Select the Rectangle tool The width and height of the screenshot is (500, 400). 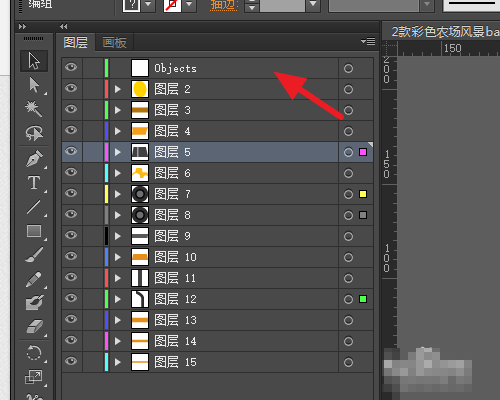point(34,231)
